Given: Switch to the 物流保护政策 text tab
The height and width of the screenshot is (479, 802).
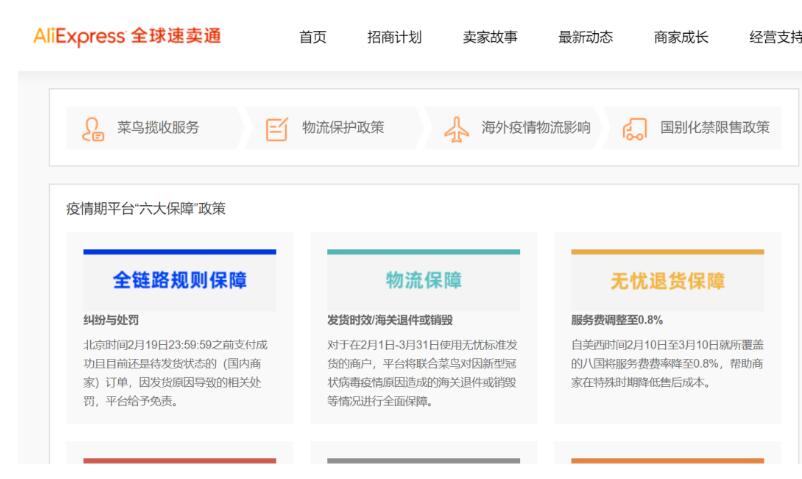Looking at the screenshot, I should [343, 127].
